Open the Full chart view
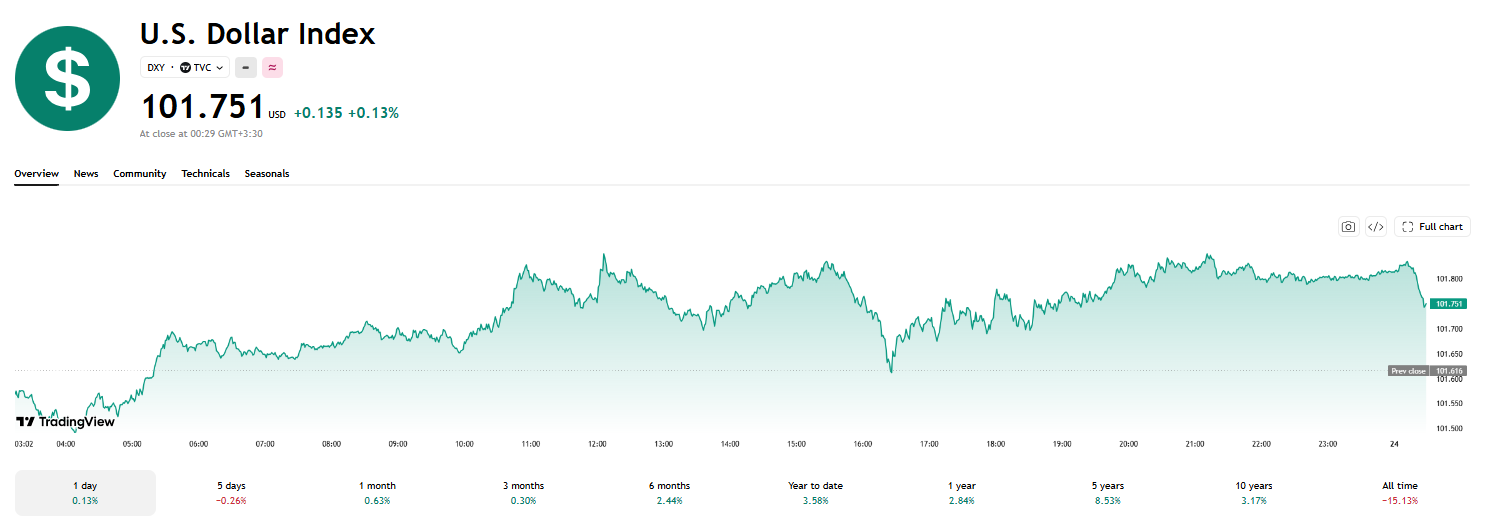 pos(1432,227)
